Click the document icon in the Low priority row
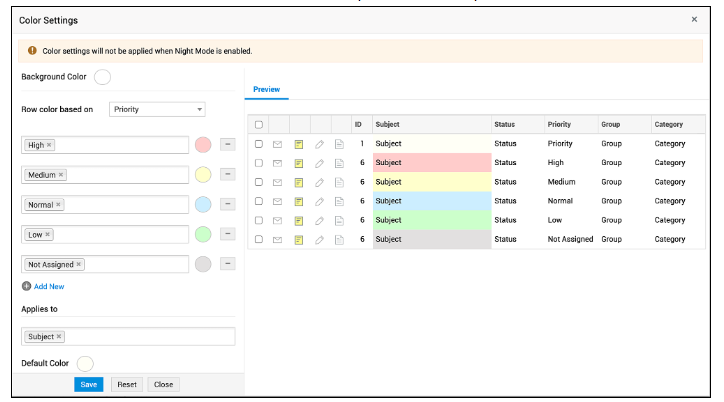This screenshot has height=402, width=724. 339,220
